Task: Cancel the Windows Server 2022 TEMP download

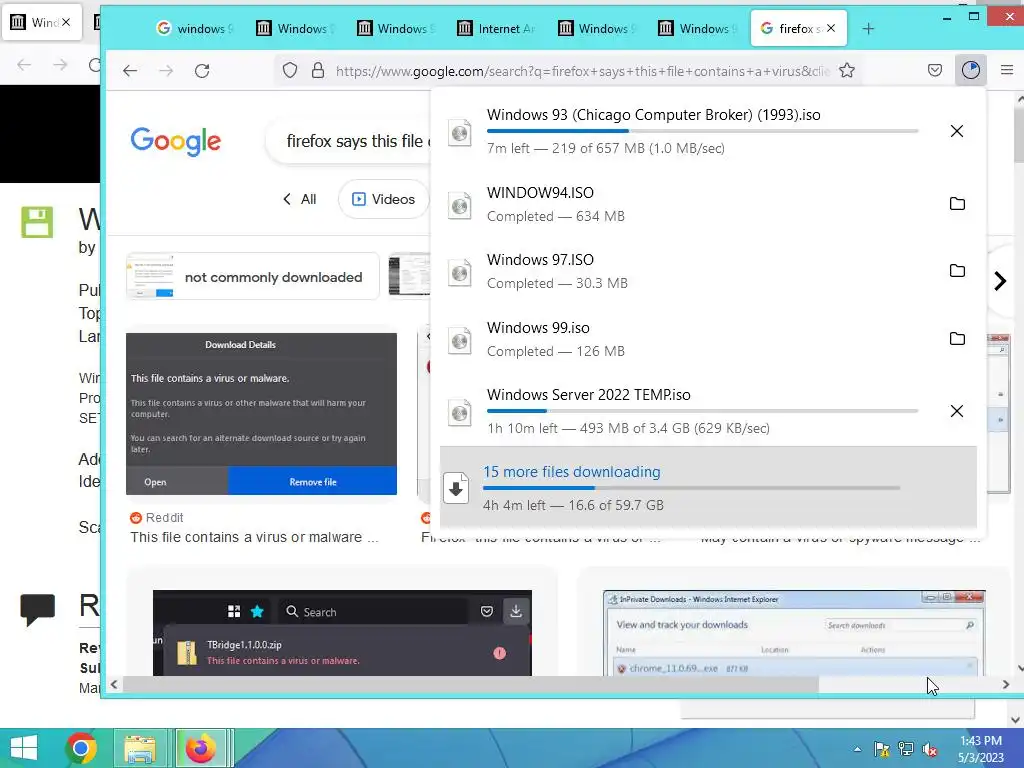Action: (957, 411)
